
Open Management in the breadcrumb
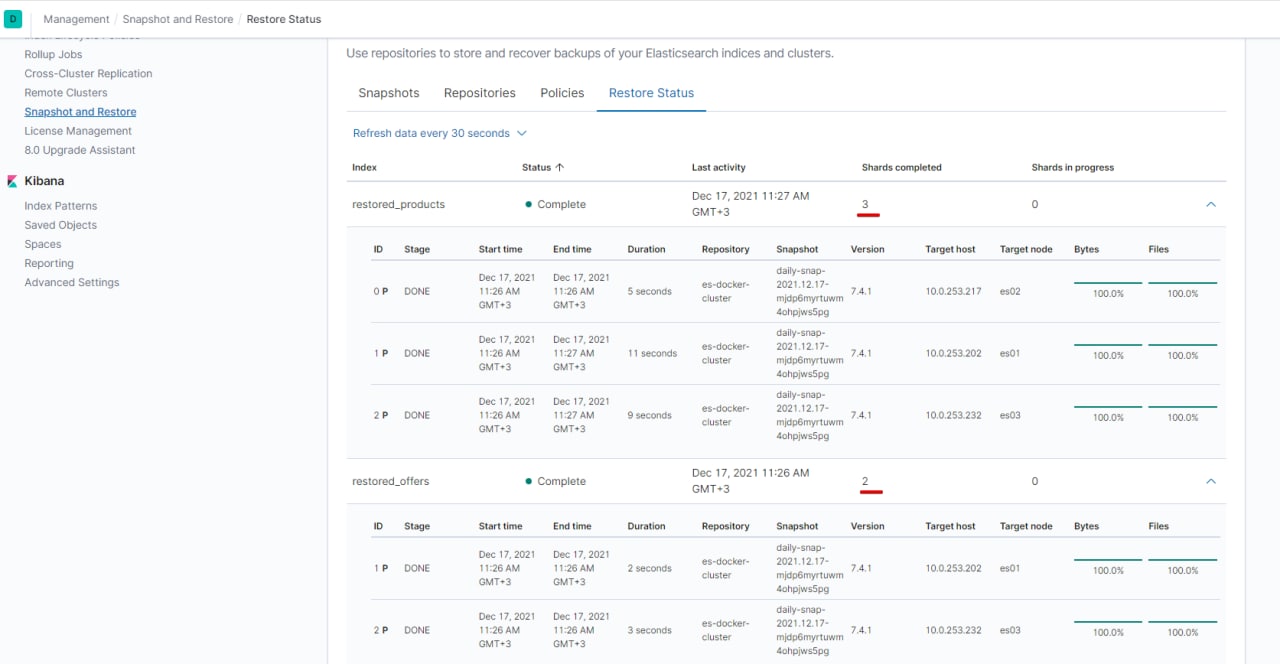click(x=76, y=19)
